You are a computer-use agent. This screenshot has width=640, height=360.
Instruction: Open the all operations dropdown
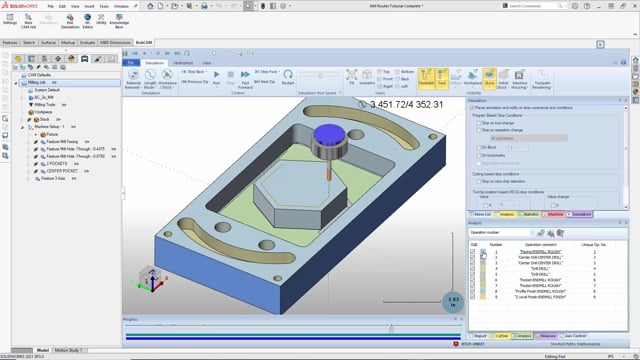(529, 138)
